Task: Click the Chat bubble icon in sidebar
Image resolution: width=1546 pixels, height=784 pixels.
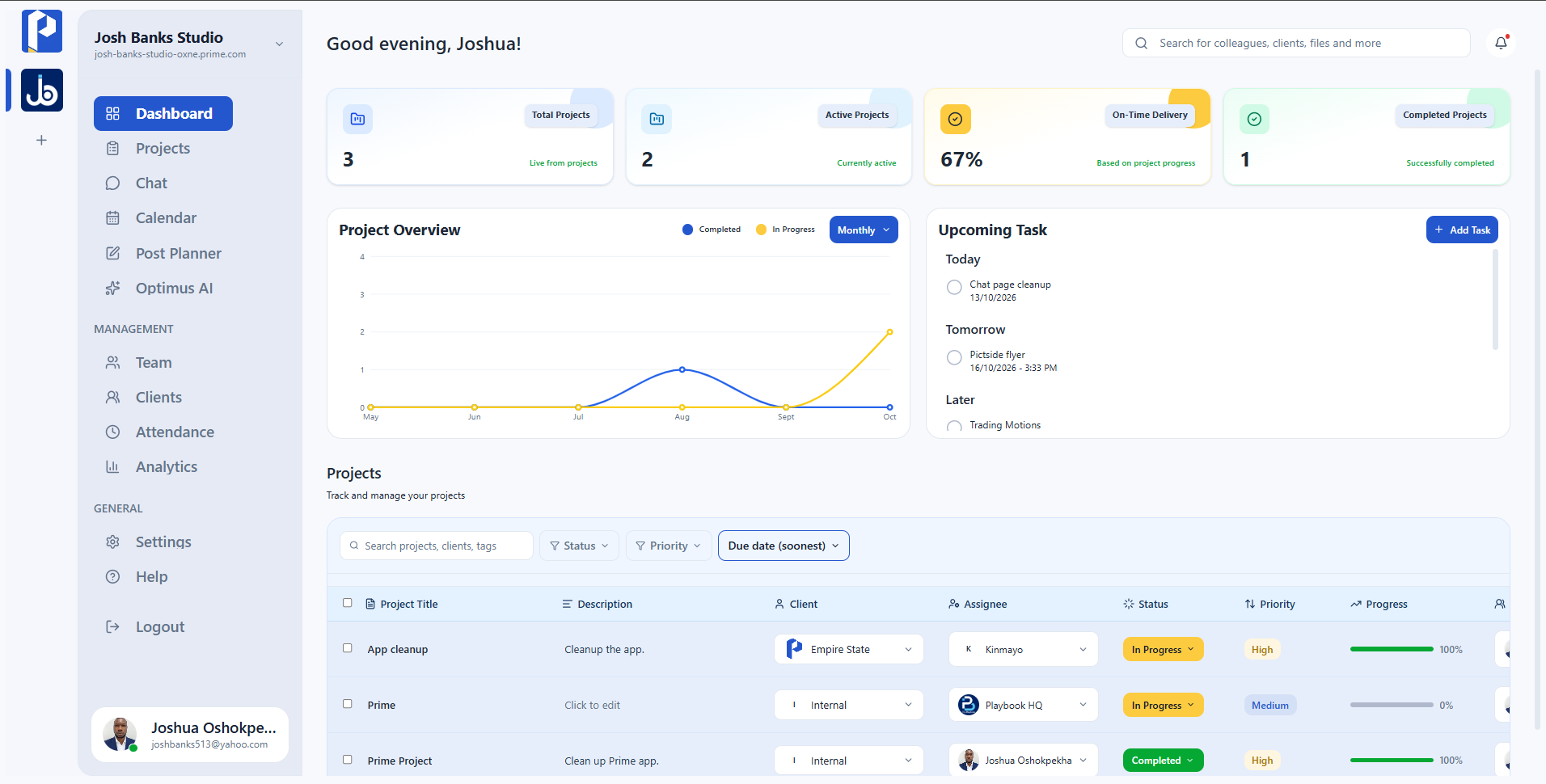Action: (x=113, y=183)
